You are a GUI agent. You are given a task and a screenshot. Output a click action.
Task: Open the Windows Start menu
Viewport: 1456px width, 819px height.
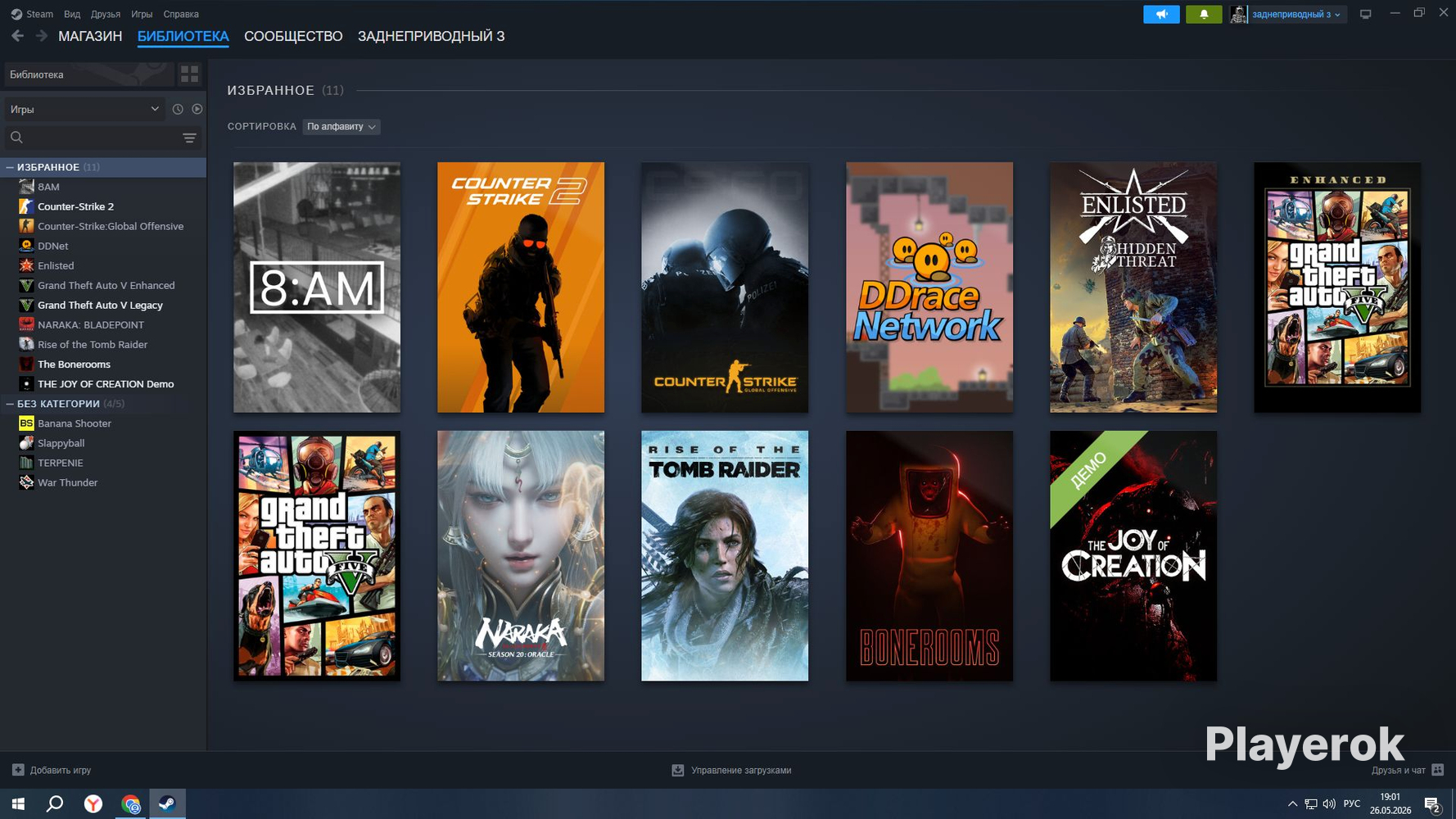tap(18, 804)
